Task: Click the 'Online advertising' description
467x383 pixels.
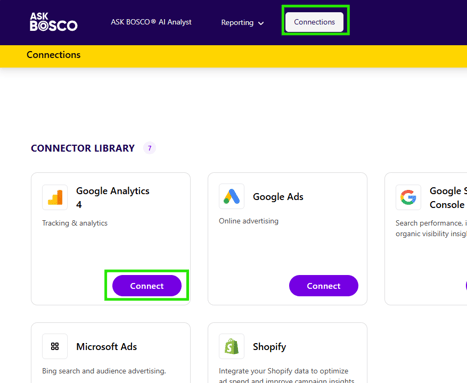Action: (x=248, y=221)
